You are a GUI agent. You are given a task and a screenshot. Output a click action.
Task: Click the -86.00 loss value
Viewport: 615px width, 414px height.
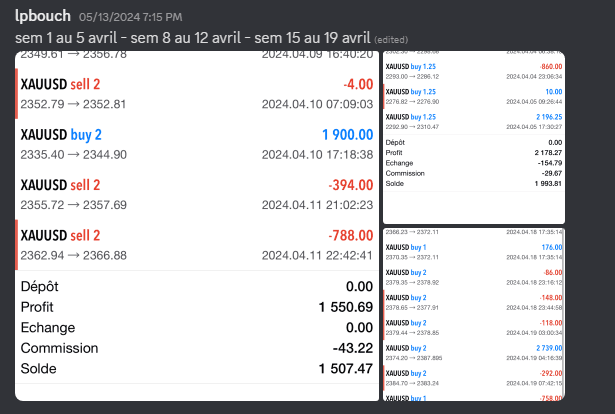pyautogui.click(x=553, y=272)
